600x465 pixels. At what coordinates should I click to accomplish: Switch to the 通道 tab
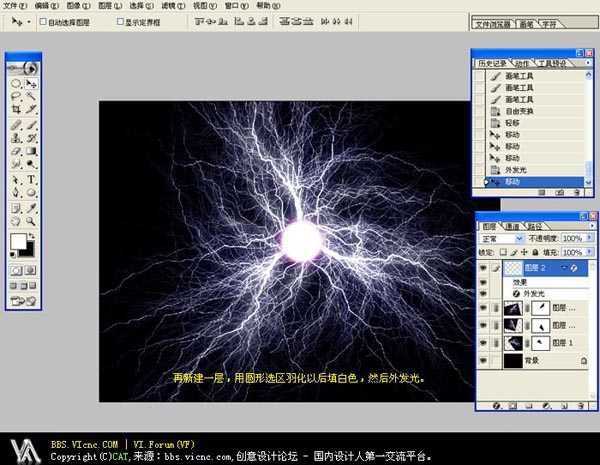[x=512, y=227]
